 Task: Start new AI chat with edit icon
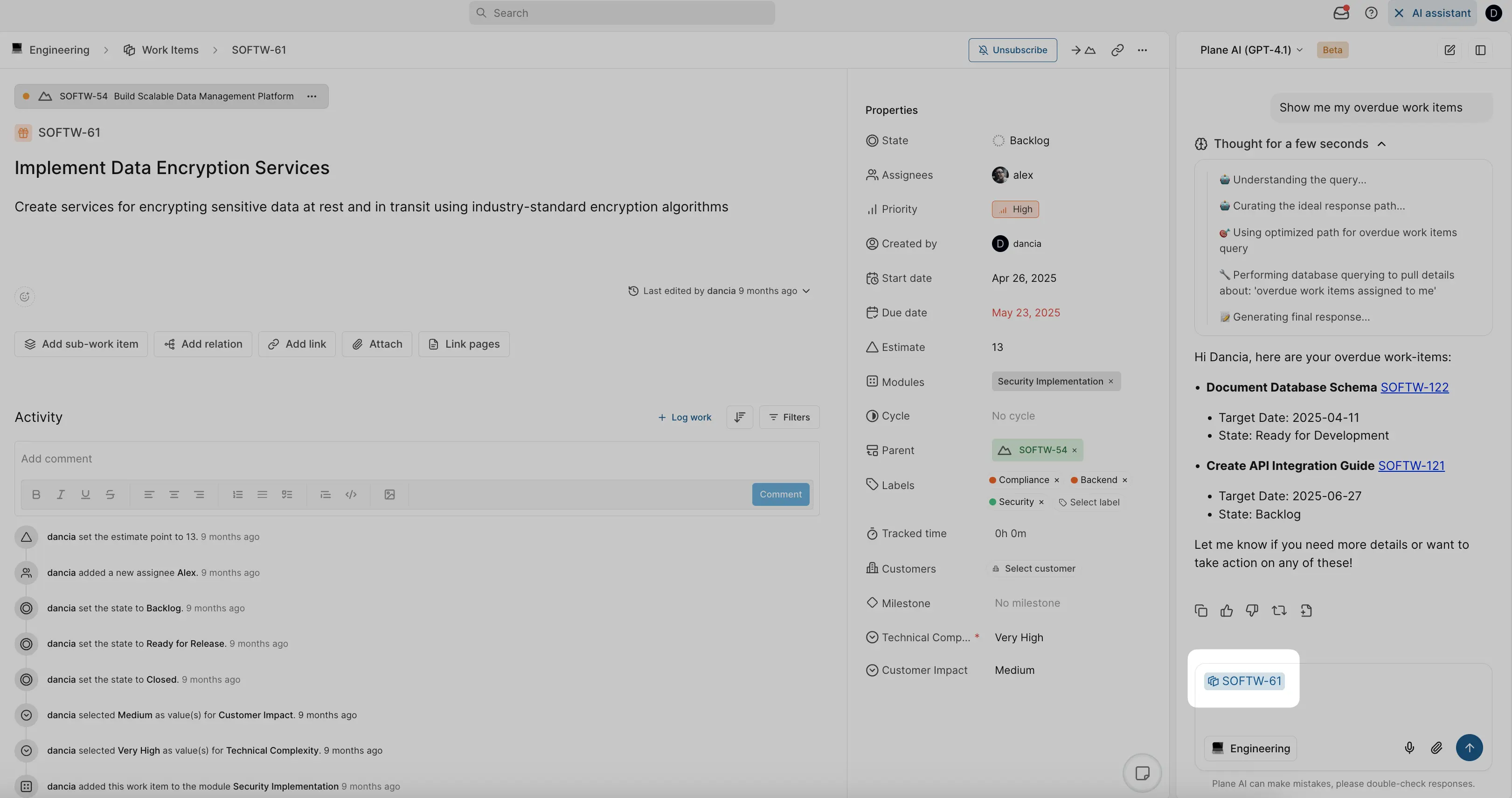tap(1449, 50)
